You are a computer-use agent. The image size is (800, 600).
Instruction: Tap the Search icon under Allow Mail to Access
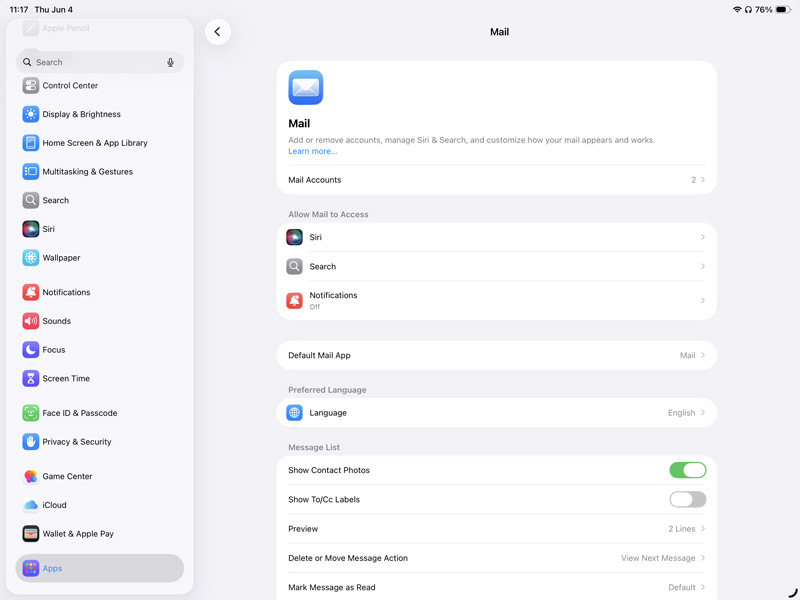coord(294,266)
